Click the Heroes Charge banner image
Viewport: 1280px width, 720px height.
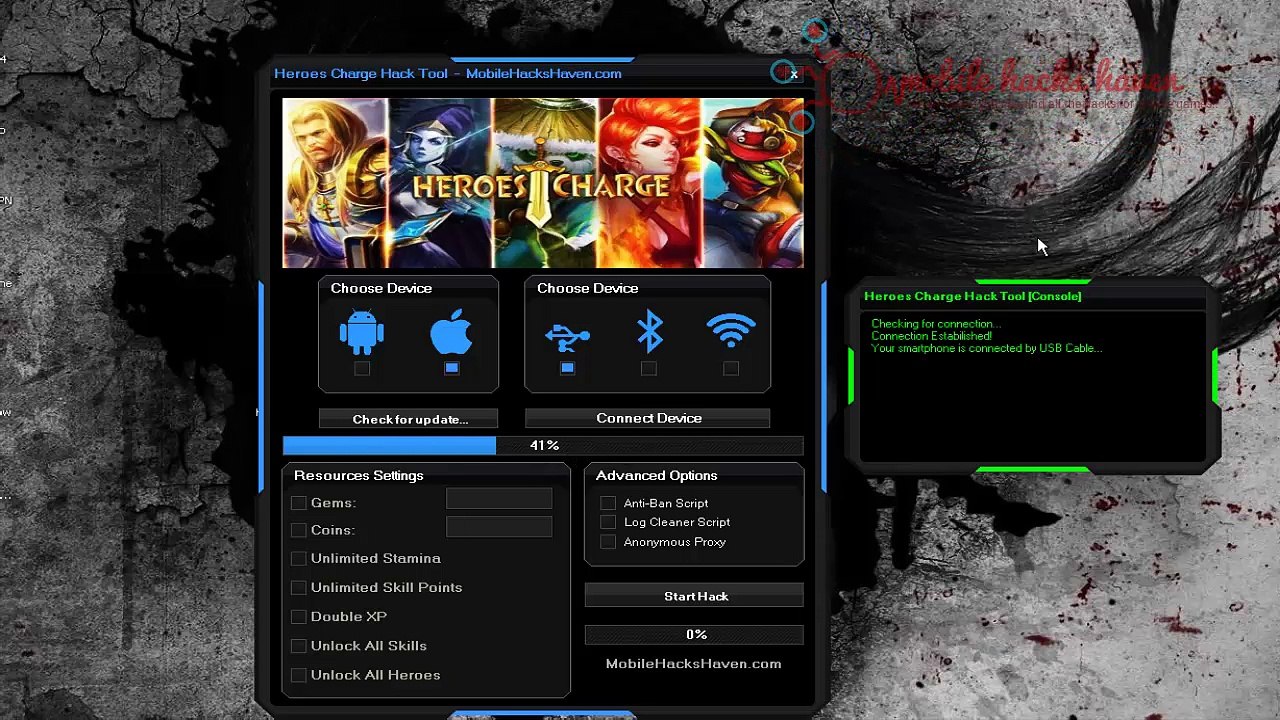(543, 183)
